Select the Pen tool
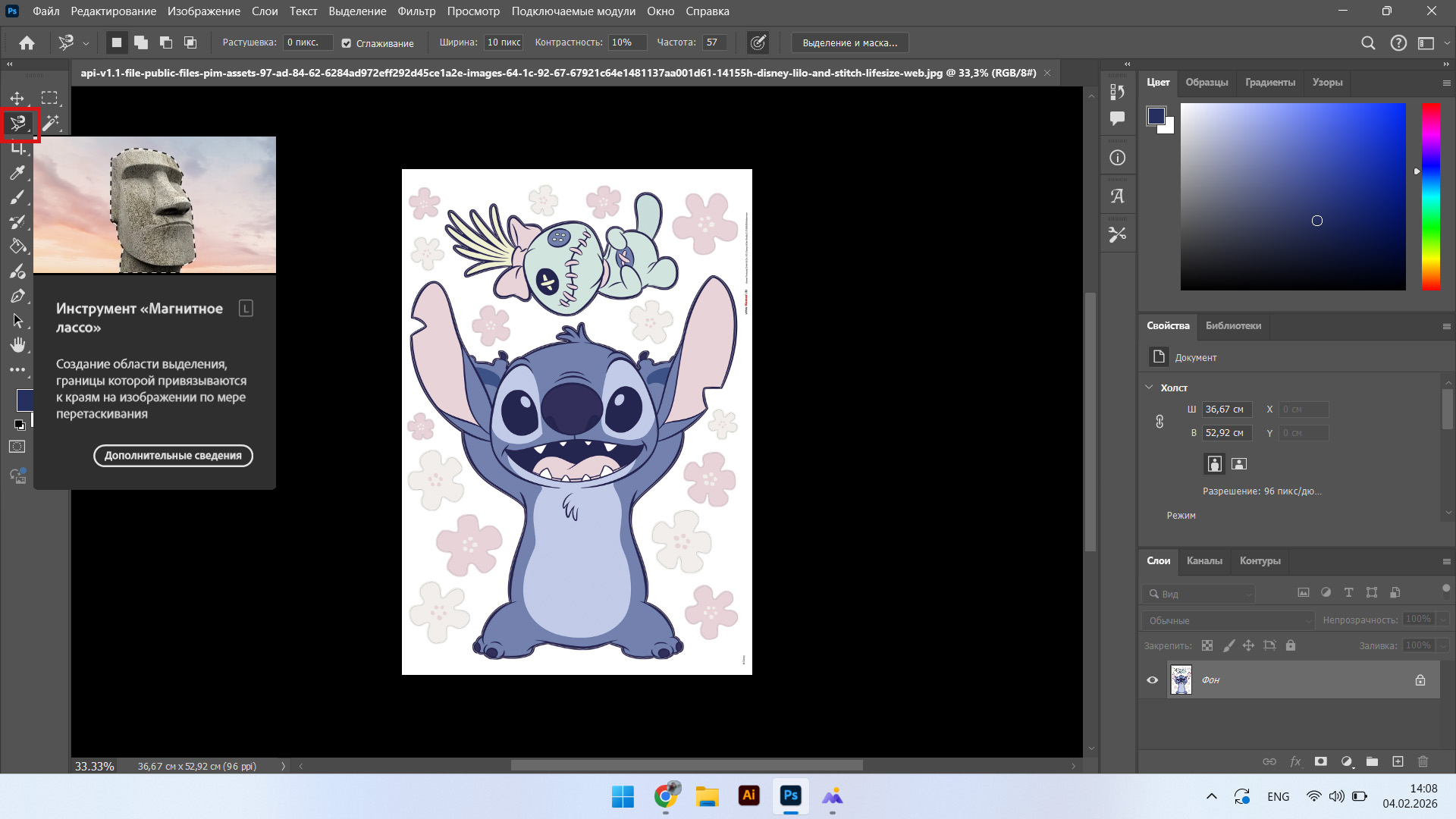 tap(17, 296)
